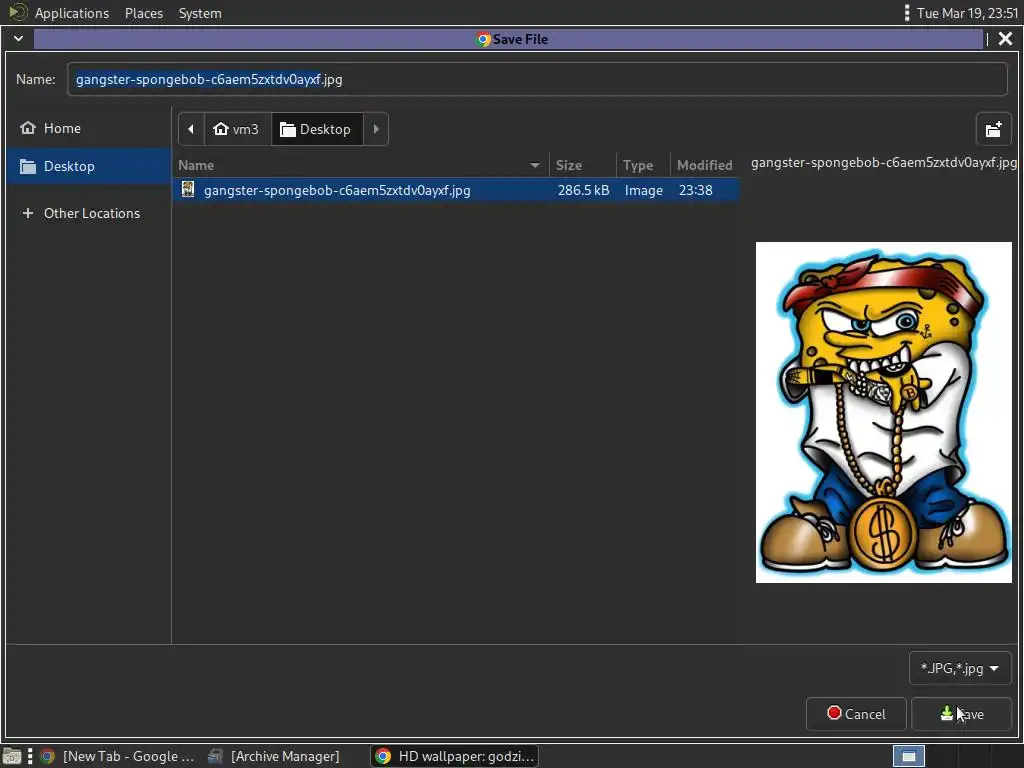This screenshot has width=1024, height=768.
Task: Click the Spongebob preview thumbnail
Action: tap(884, 412)
